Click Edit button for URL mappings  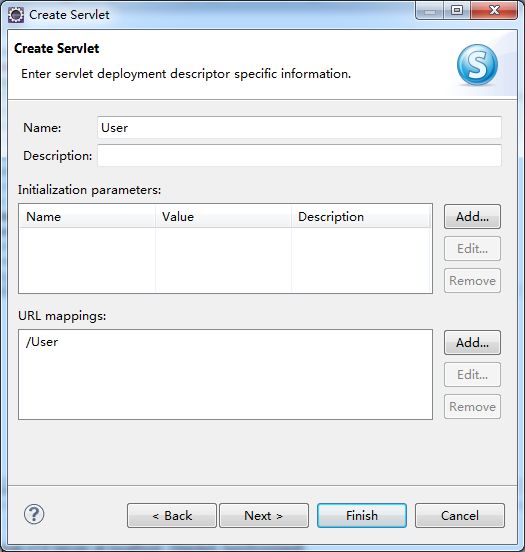[x=472, y=375]
